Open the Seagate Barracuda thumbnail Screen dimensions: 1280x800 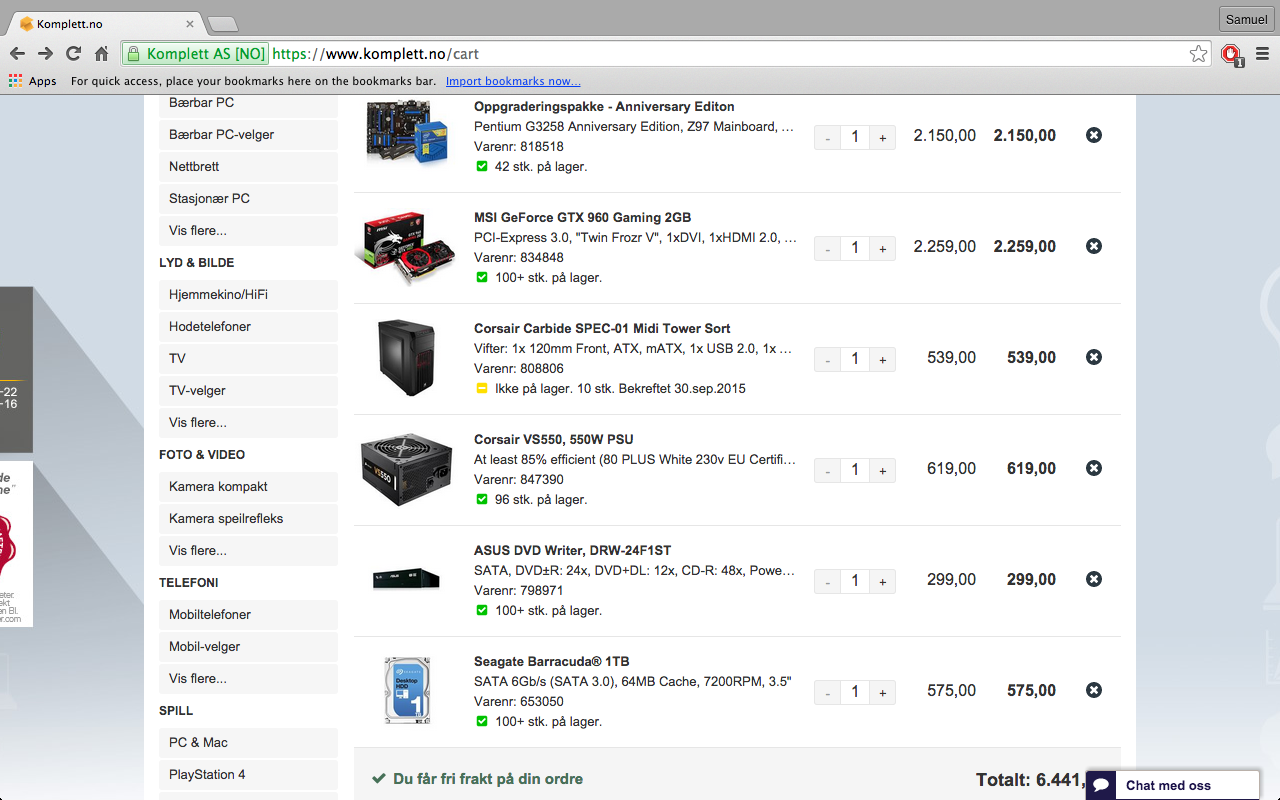(407, 690)
